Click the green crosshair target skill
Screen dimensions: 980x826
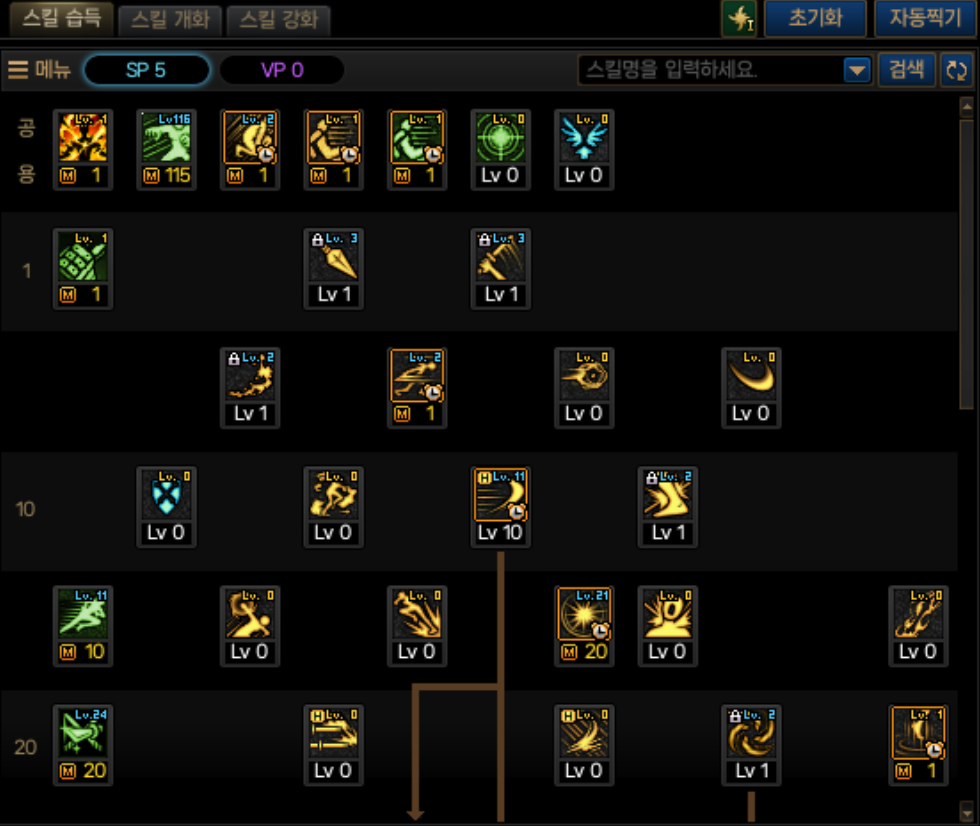[x=500, y=137]
